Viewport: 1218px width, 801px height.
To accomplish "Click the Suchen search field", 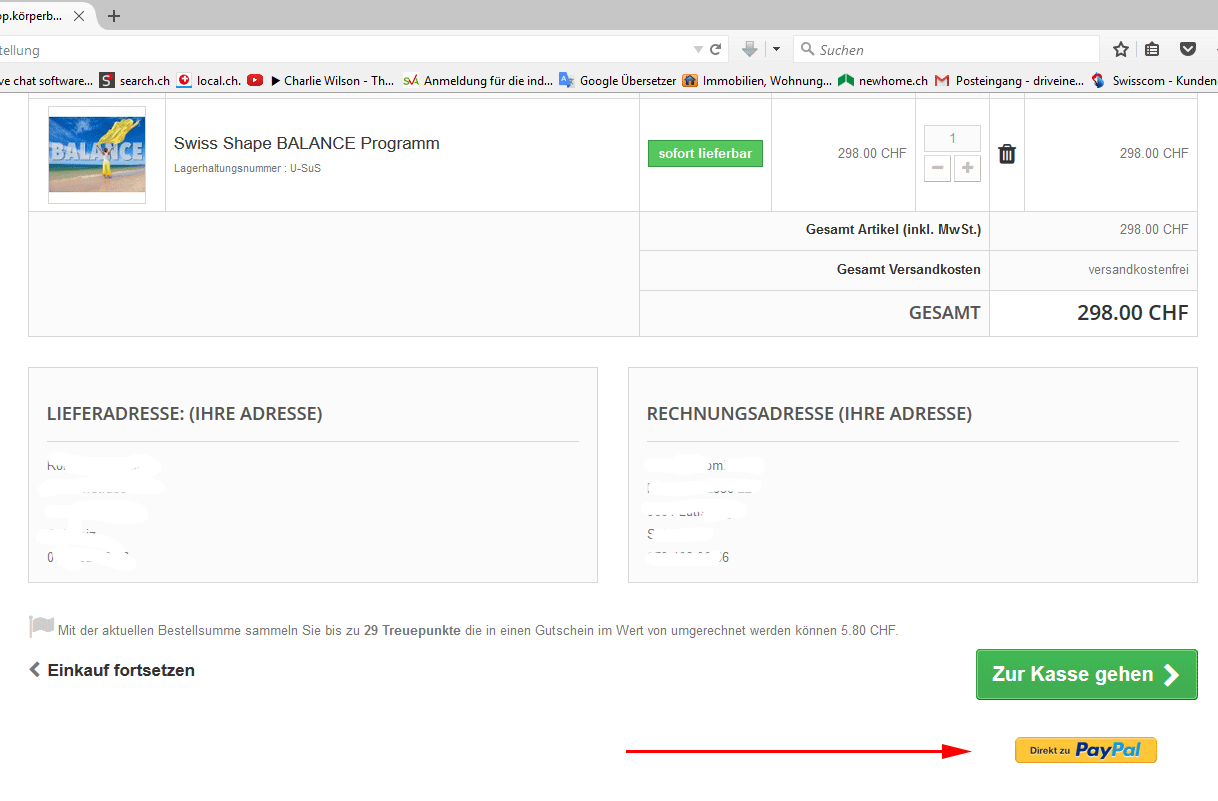I will pos(946,49).
